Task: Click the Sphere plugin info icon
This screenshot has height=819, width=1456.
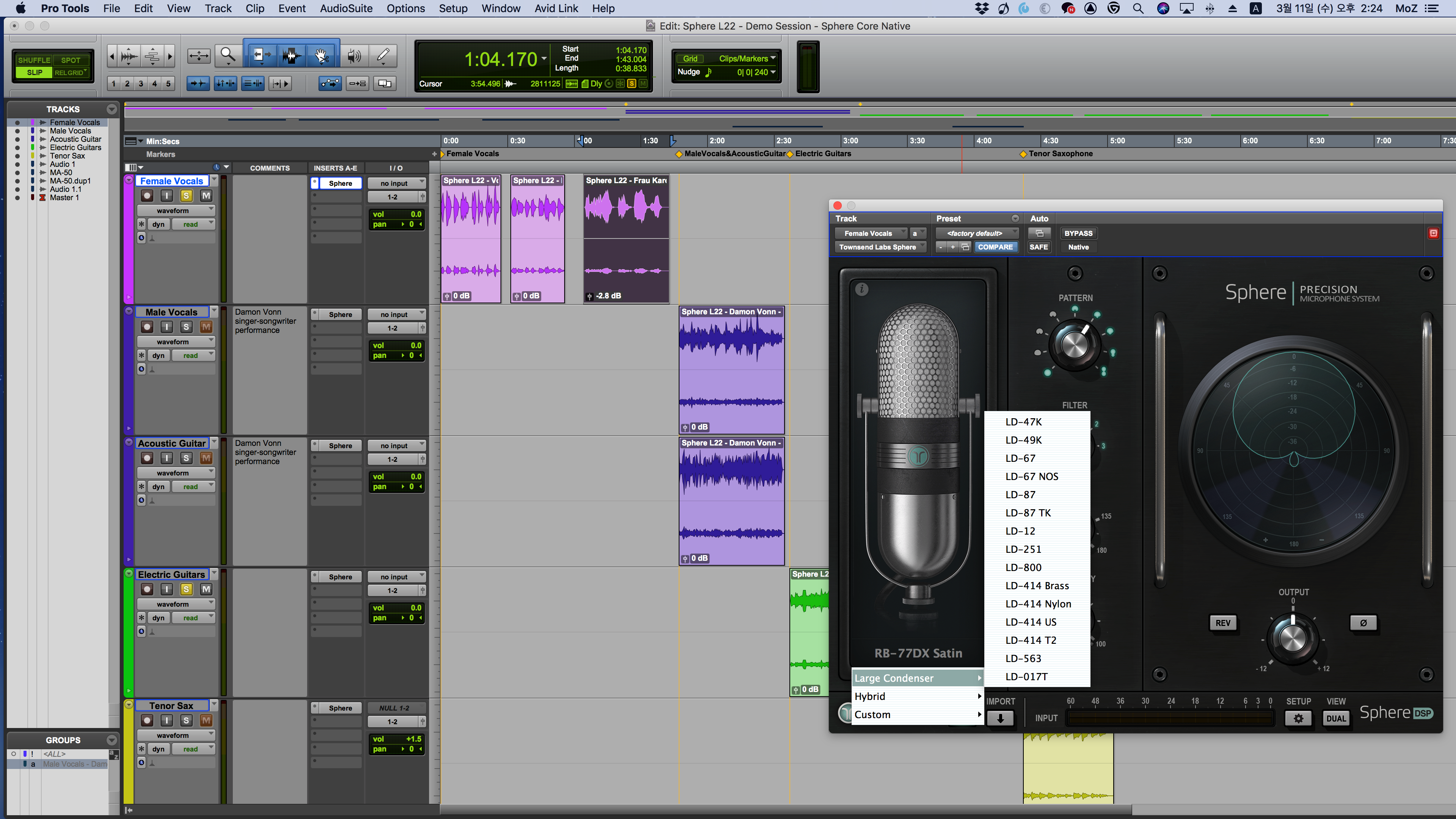Action: tap(861, 289)
